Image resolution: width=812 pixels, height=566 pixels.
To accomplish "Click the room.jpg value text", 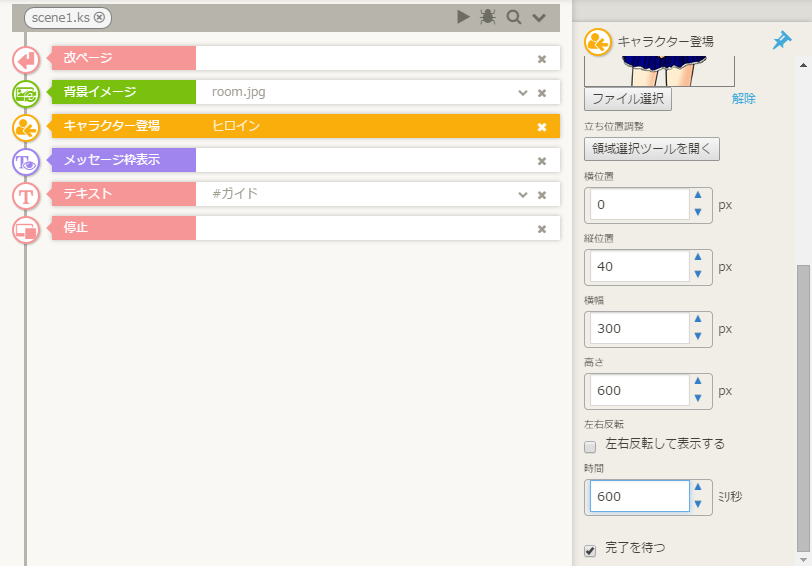I will (238, 92).
